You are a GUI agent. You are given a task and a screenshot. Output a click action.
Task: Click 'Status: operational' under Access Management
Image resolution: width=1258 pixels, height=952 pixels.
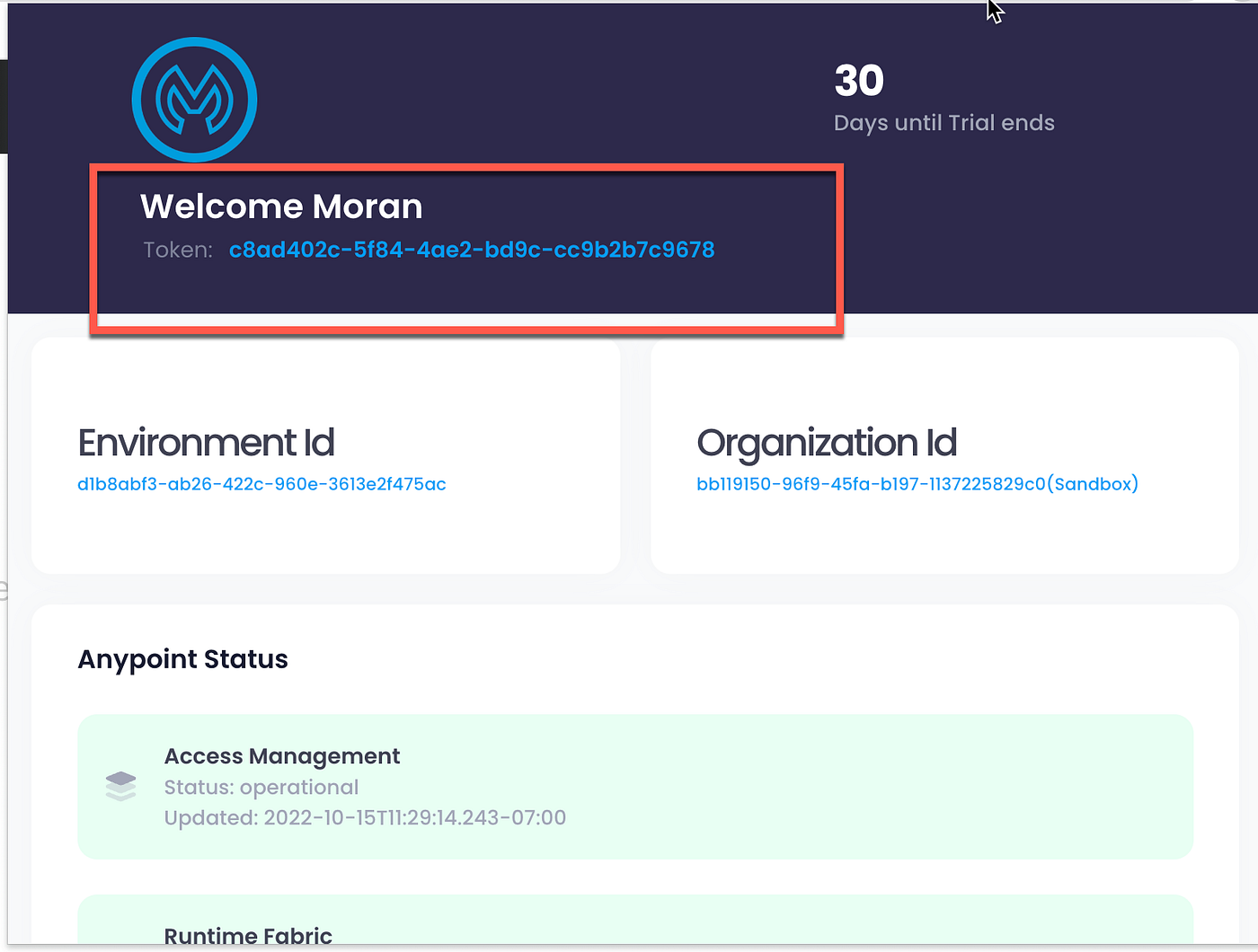click(x=261, y=788)
